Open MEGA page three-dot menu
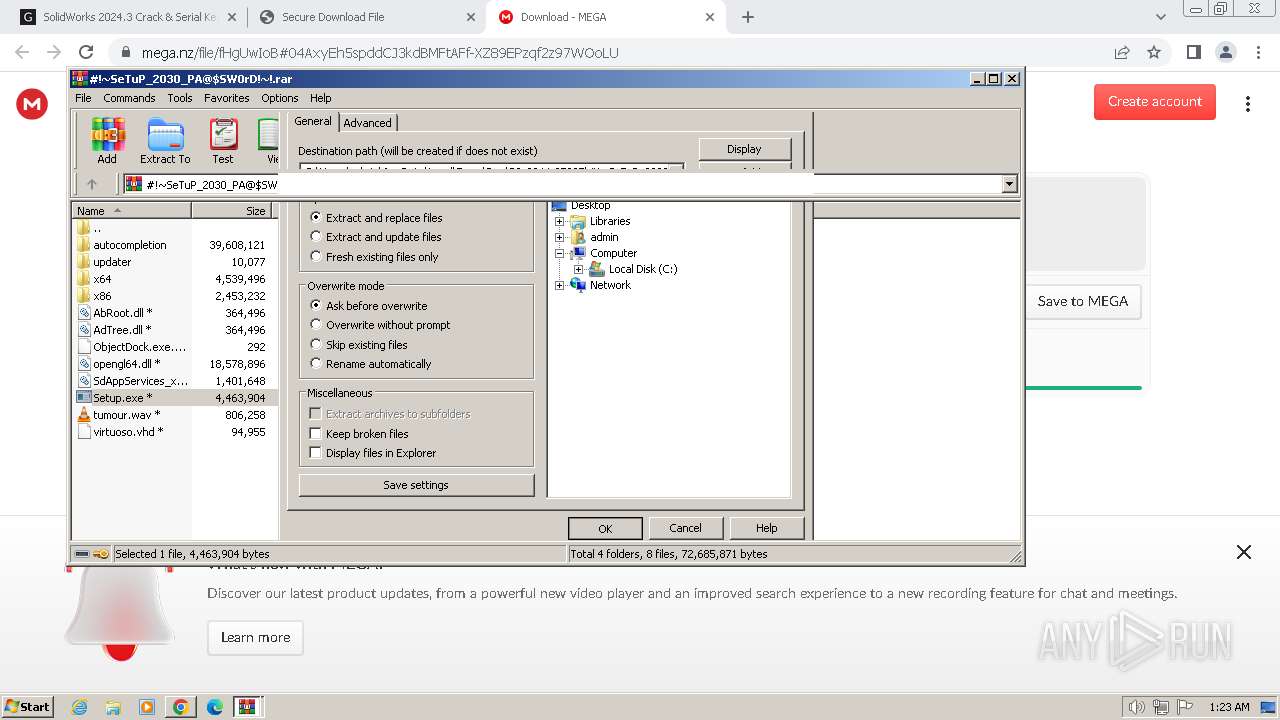This screenshot has height=720, width=1280. pos(1248,104)
